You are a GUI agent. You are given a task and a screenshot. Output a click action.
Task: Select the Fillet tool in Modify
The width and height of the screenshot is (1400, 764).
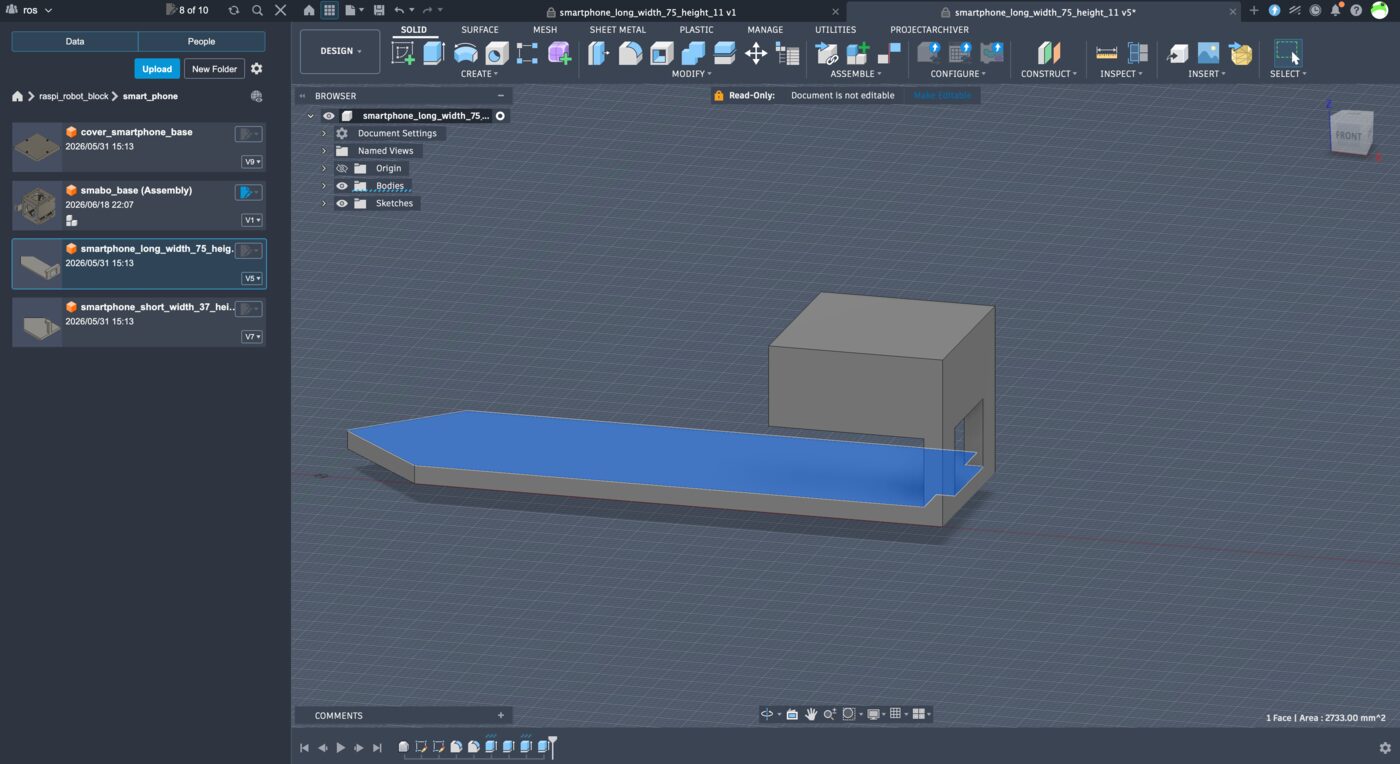[630, 53]
